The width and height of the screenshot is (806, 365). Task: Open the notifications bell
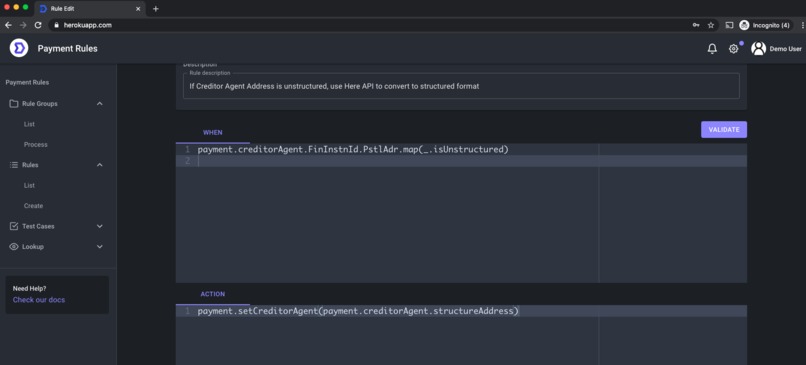[712, 49]
